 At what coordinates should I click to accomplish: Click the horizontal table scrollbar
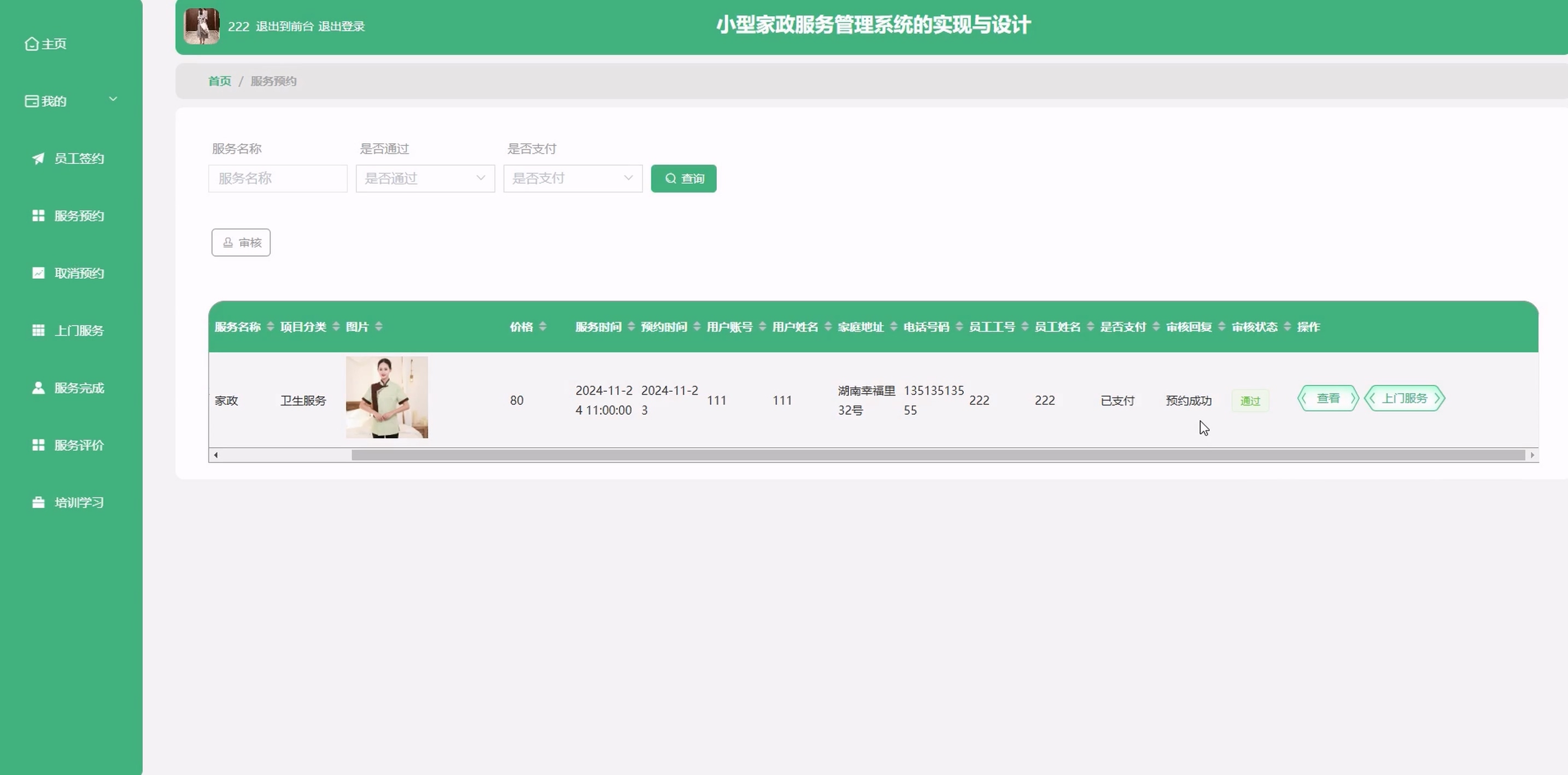coord(938,455)
